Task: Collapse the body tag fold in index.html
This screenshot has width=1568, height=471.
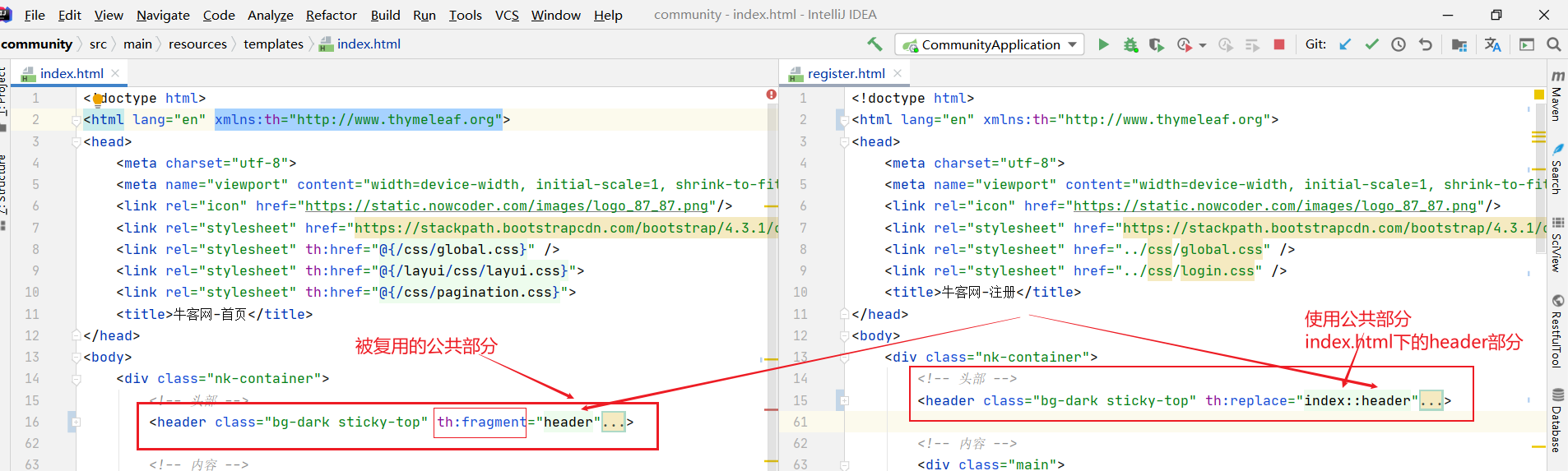Action: coord(76,358)
